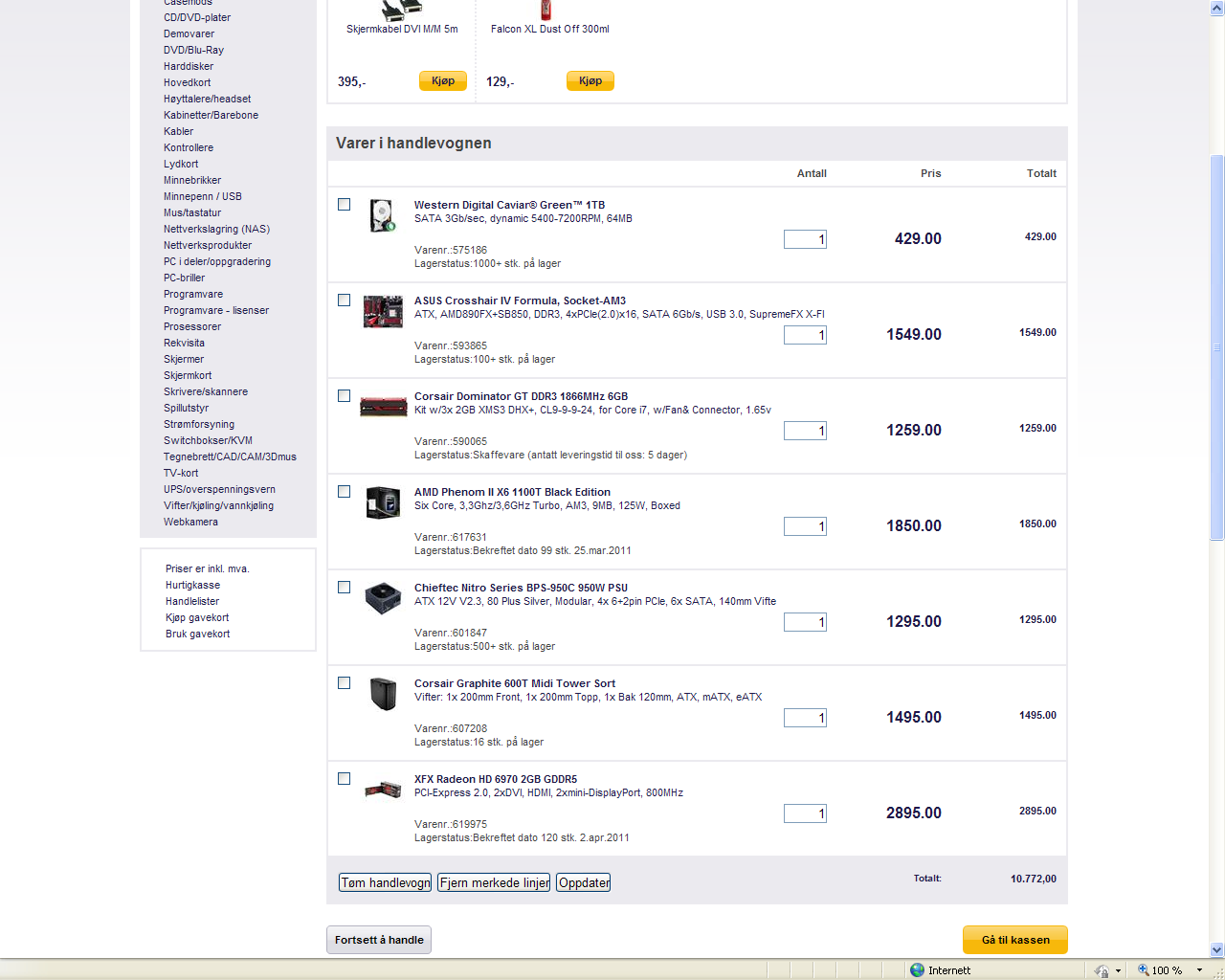The height and width of the screenshot is (980, 1225).
Task: Click the scrollbar down arrow
Action: coord(1217,950)
